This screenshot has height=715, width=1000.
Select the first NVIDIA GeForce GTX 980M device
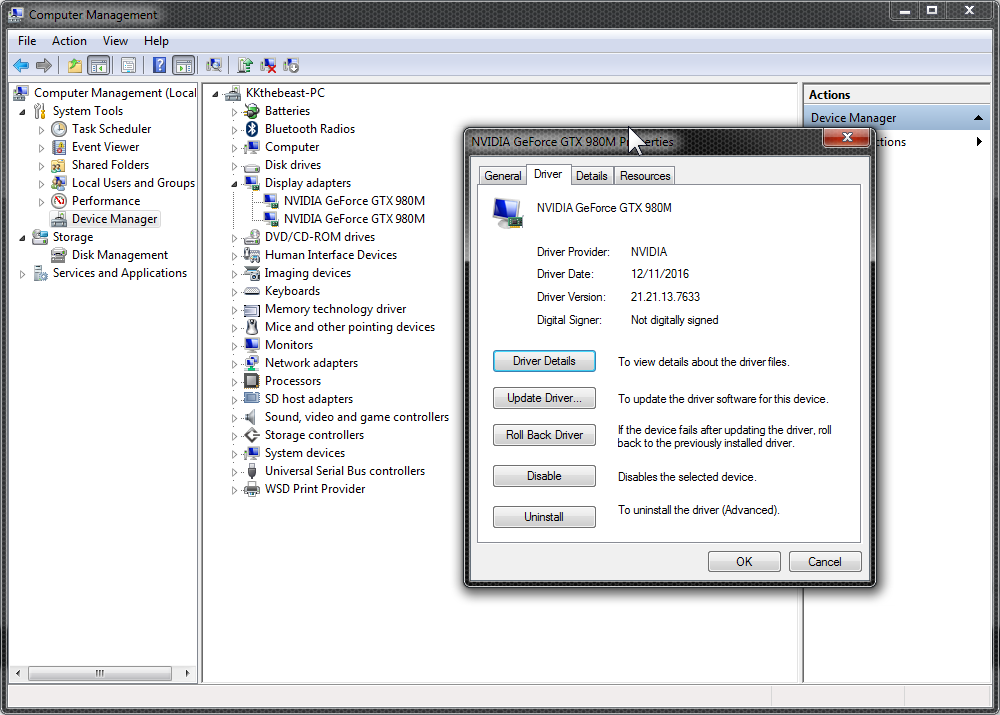tap(354, 201)
